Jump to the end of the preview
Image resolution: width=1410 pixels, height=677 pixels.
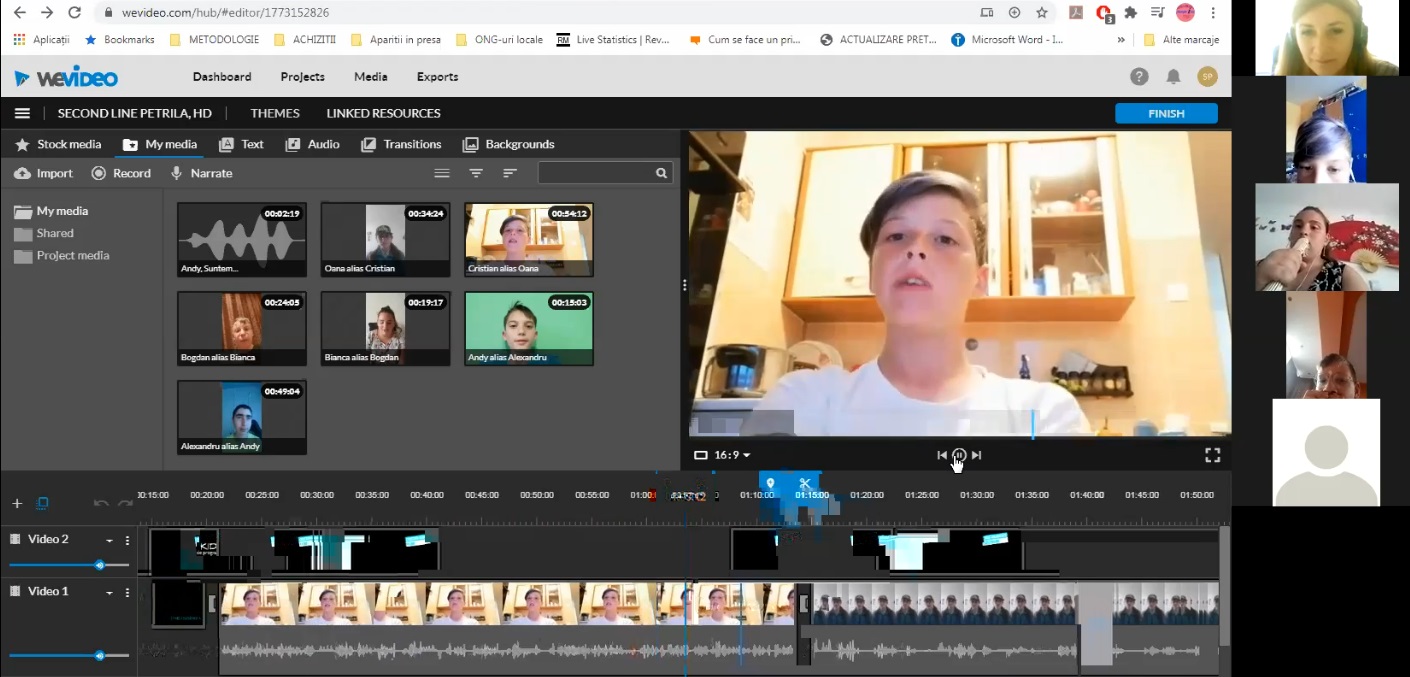click(x=977, y=455)
